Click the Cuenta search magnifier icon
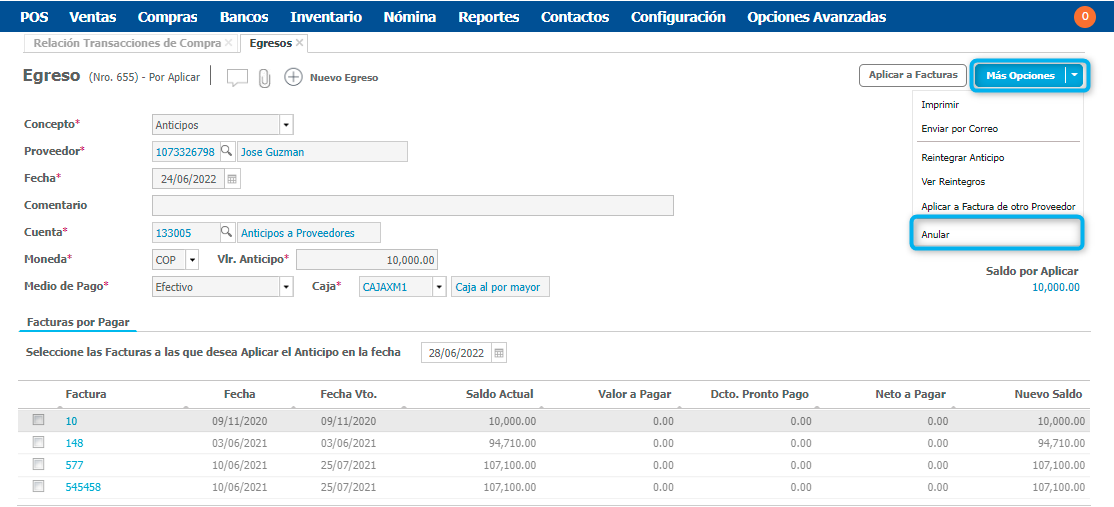Image resolution: width=1114 pixels, height=507 pixels. [227, 232]
